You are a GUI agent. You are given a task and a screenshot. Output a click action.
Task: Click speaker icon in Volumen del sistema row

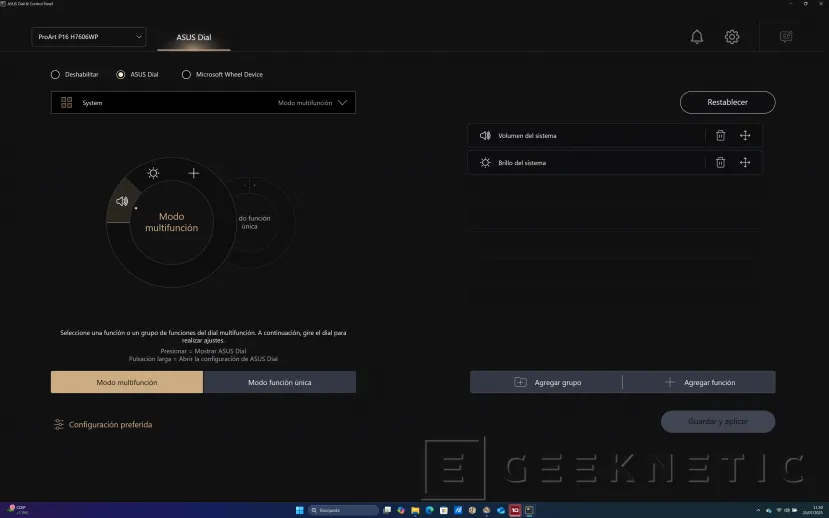tap(485, 135)
